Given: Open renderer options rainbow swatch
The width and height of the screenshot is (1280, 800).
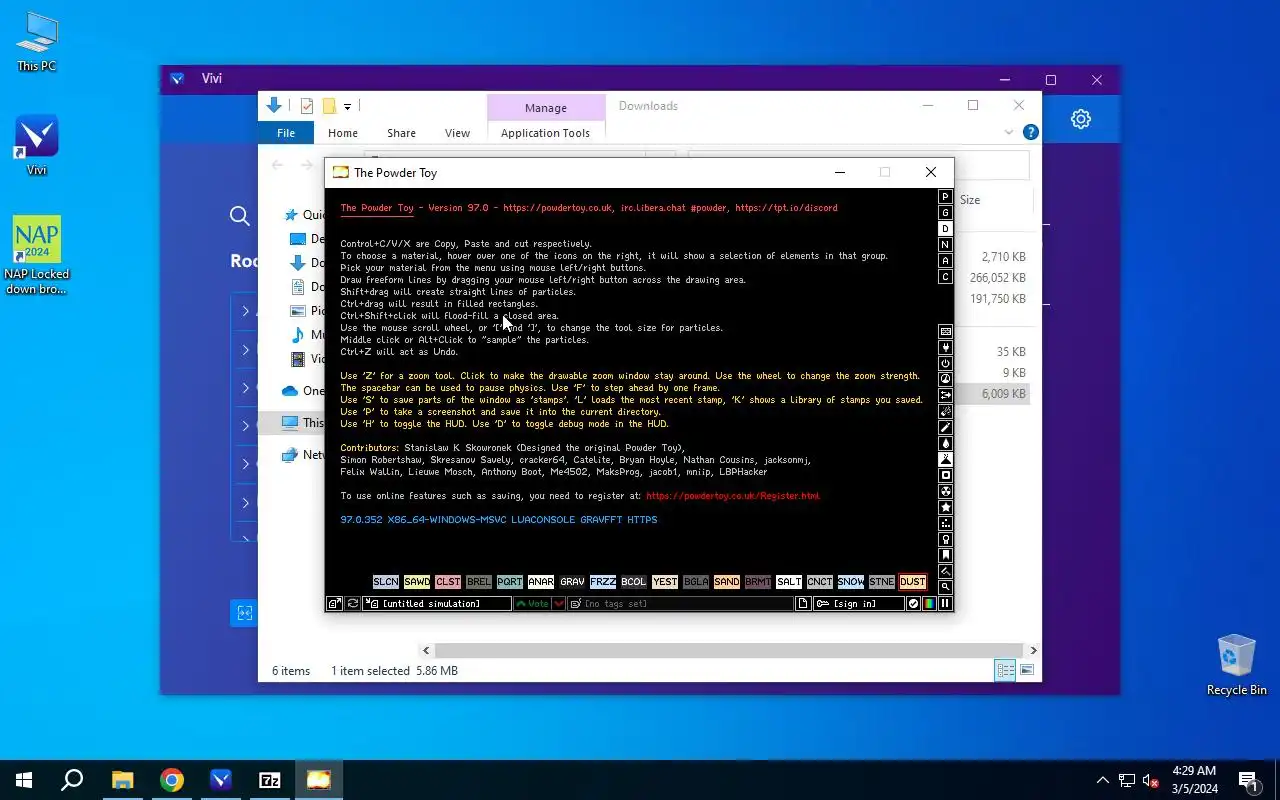Looking at the screenshot, I should tap(929, 604).
